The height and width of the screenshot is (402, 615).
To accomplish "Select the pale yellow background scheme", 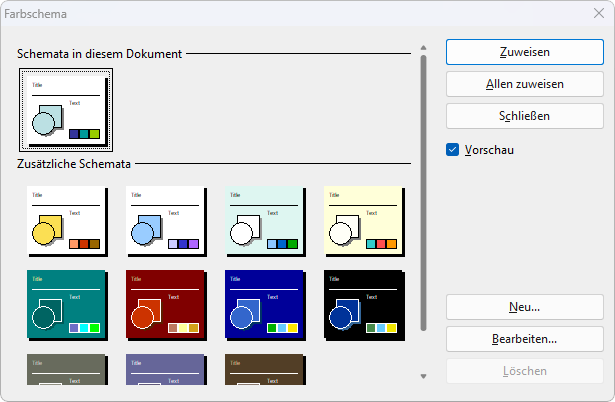I will point(364,222).
